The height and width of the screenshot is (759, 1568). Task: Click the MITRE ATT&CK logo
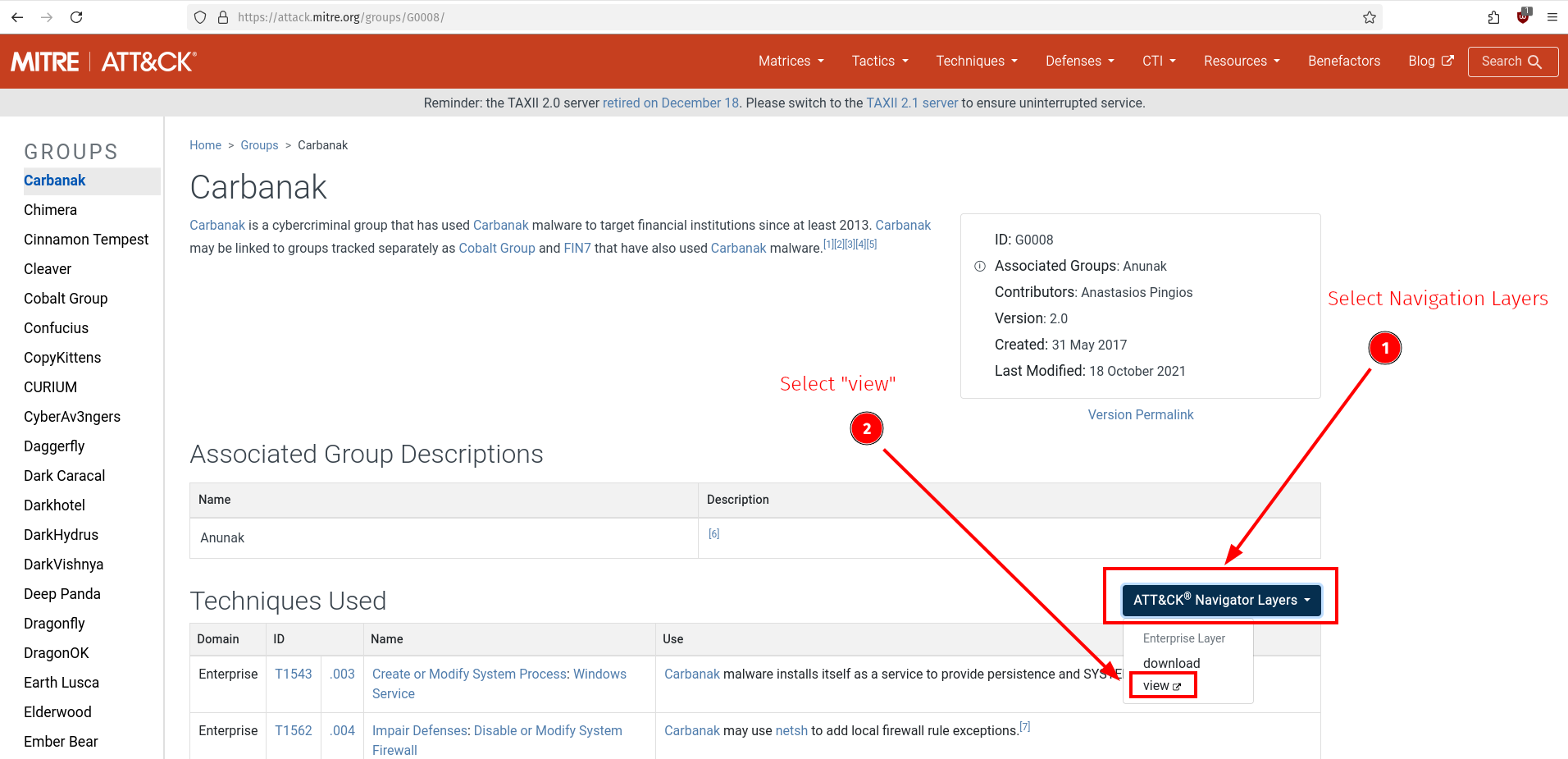[x=103, y=62]
